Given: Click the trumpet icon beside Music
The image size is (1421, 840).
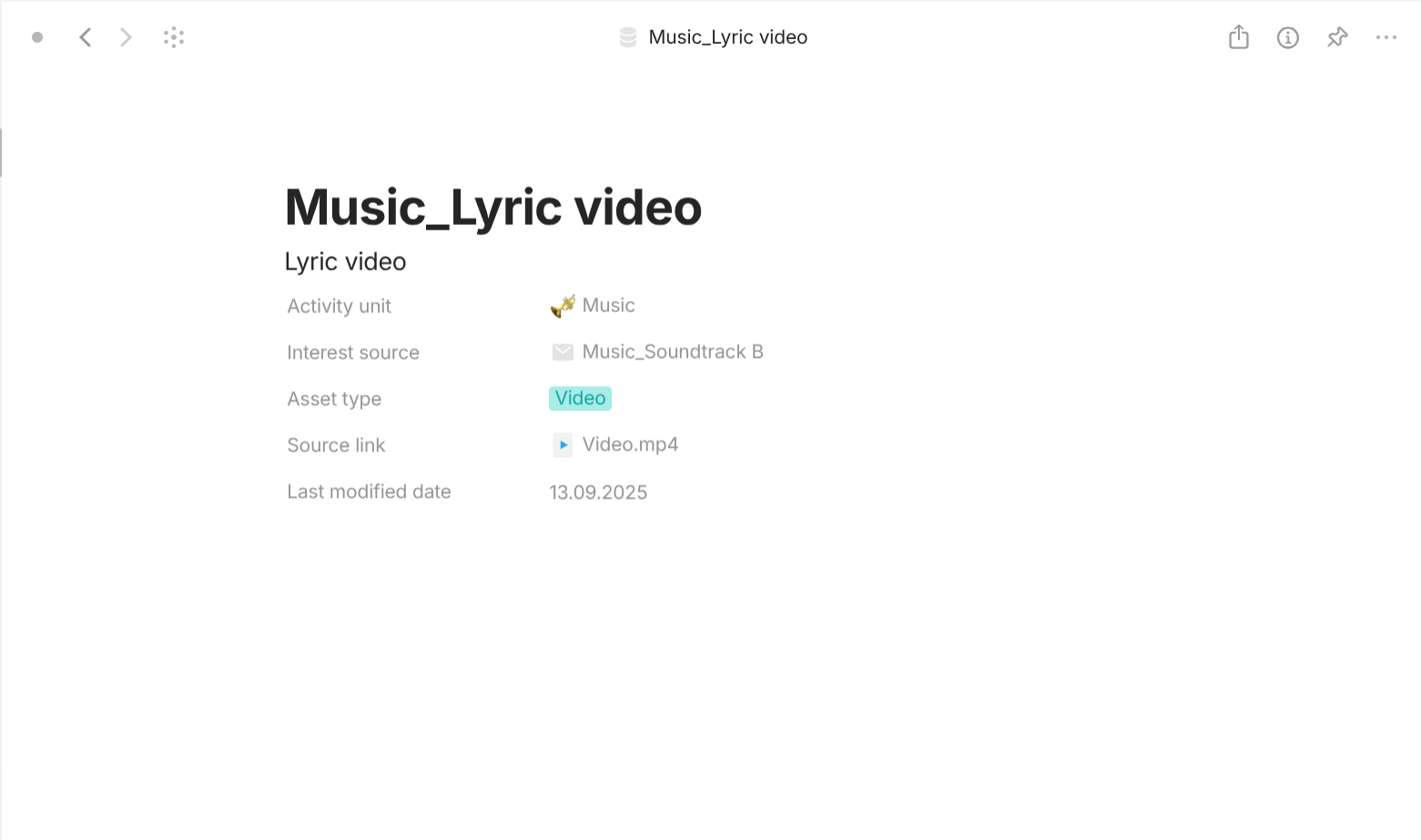Looking at the screenshot, I should (x=563, y=305).
